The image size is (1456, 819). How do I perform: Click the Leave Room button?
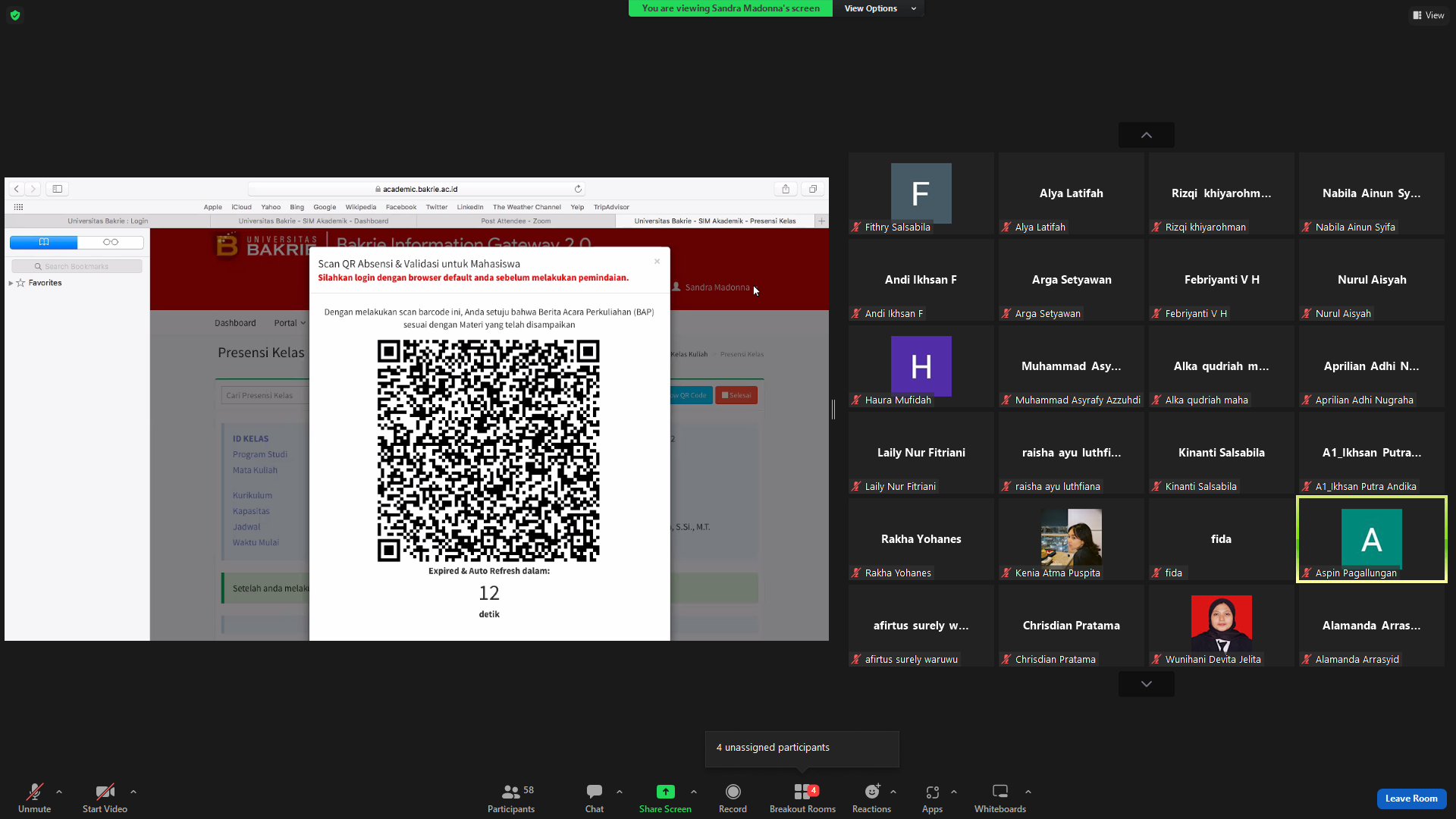click(1411, 799)
